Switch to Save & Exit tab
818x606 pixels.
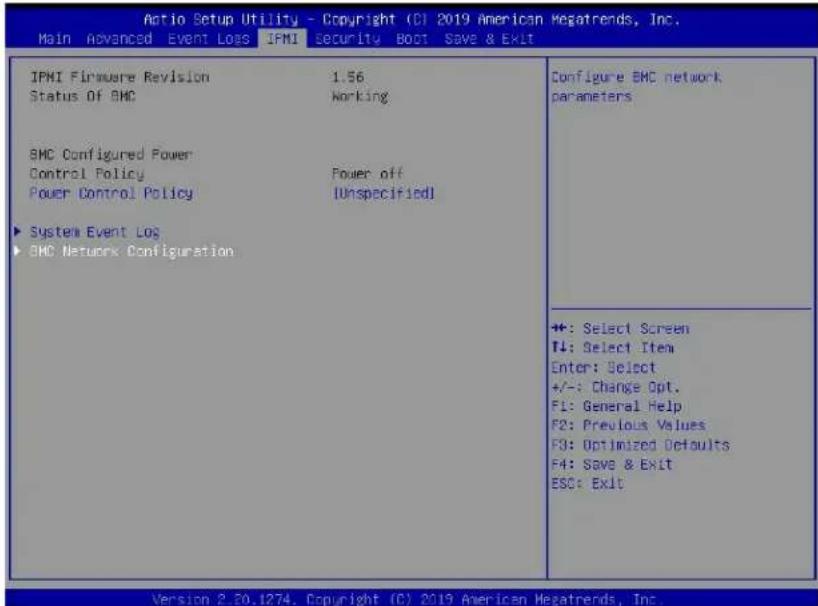point(489,39)
